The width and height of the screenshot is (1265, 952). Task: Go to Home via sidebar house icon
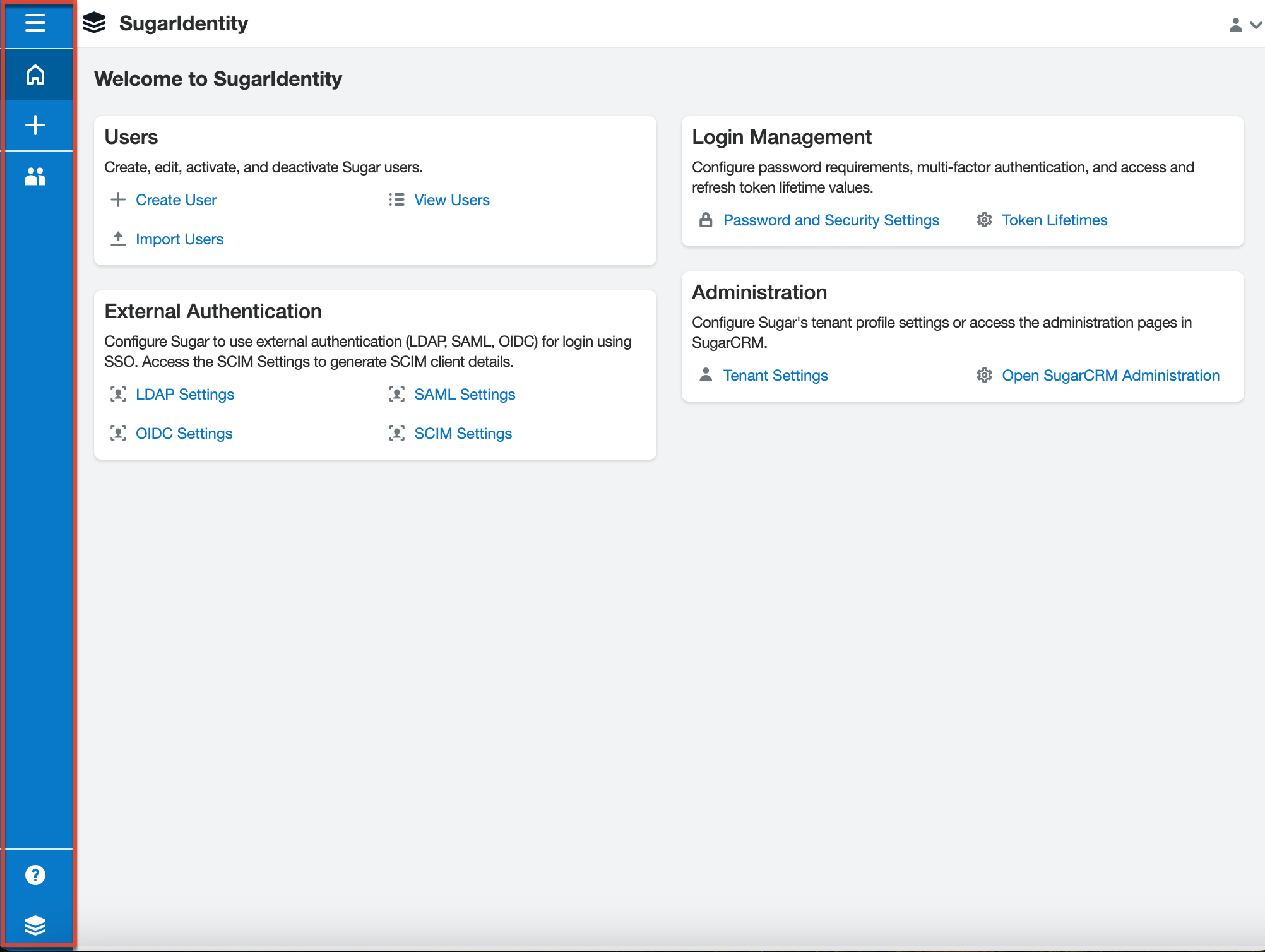coord(35,74)
